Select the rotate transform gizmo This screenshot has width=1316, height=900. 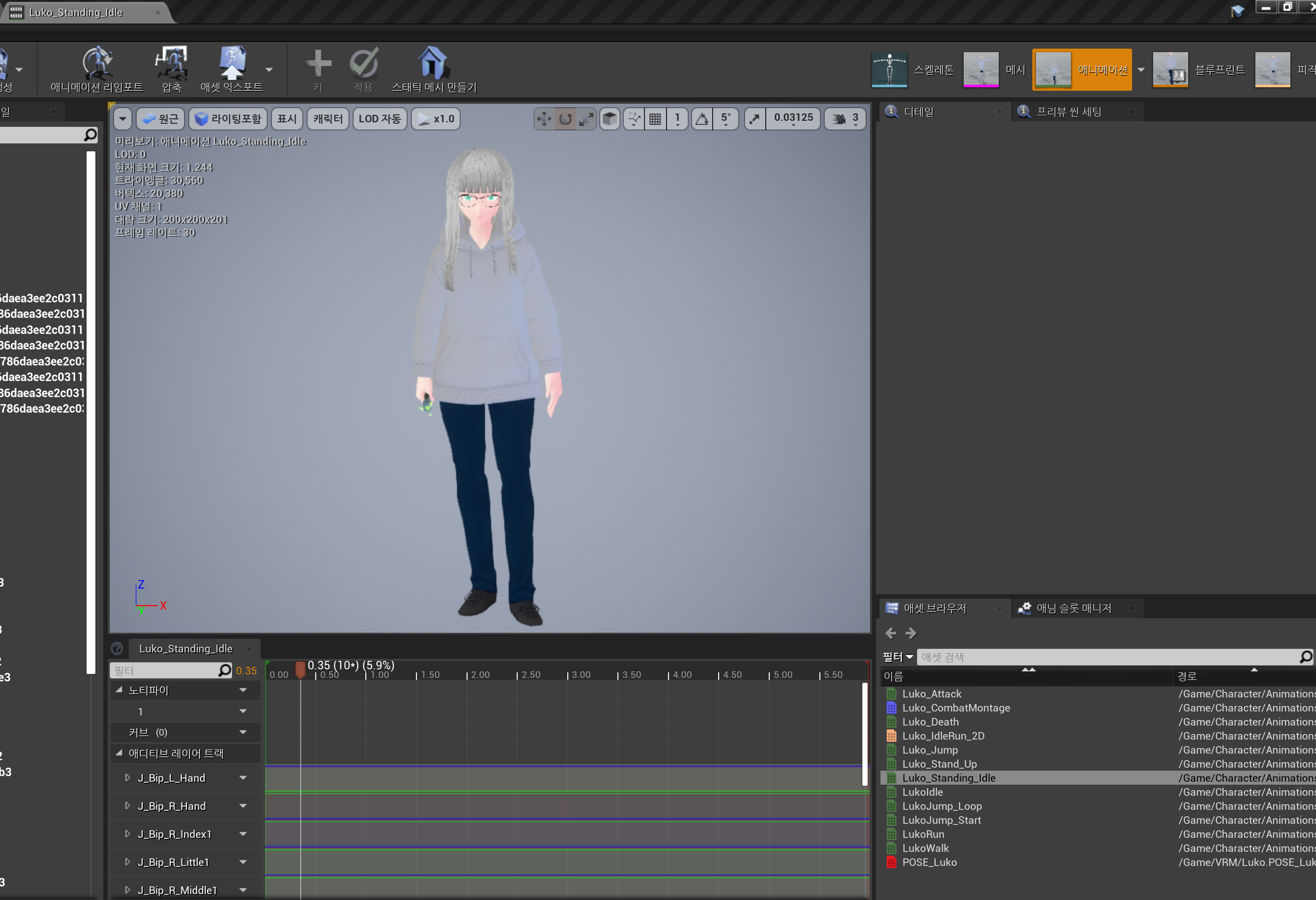pos(565,119)
